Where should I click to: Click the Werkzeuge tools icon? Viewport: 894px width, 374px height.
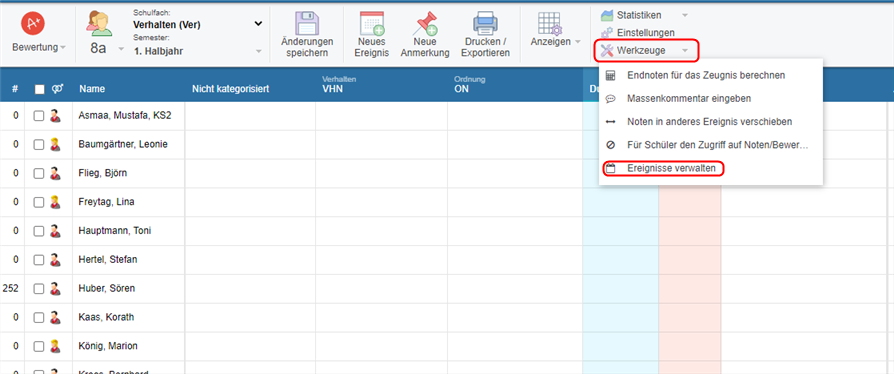[x=607, y=51]
